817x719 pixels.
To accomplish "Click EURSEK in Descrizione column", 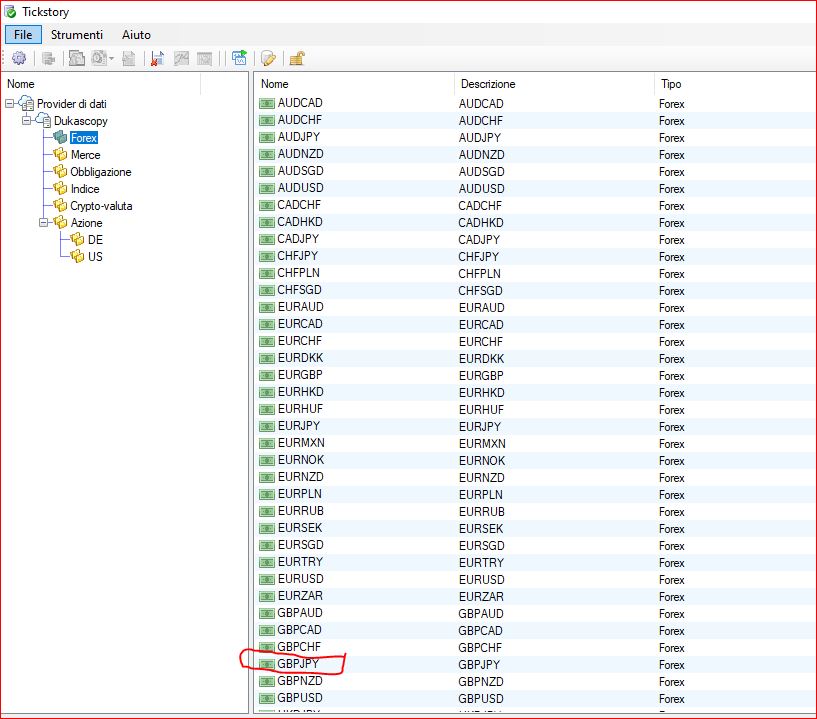I will 481,529.
